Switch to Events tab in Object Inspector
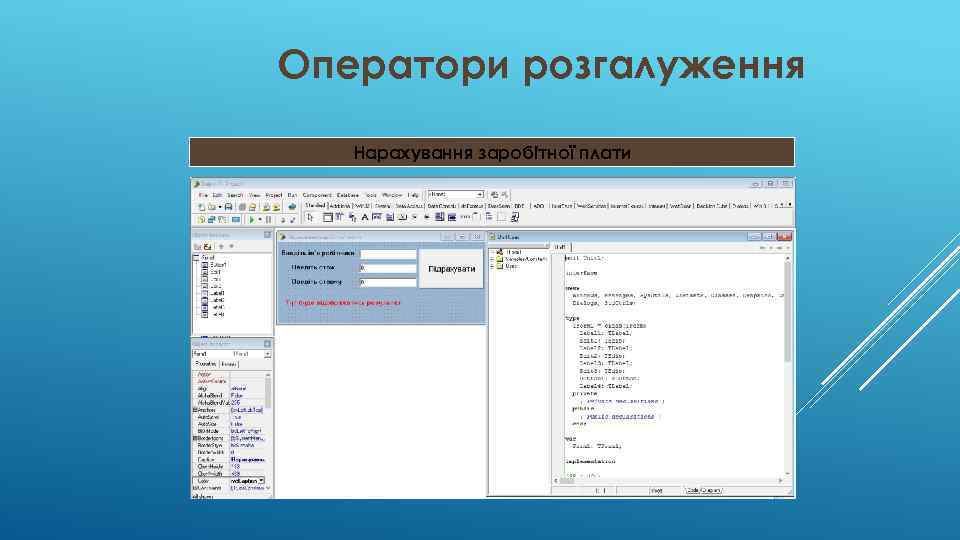 [228, 364]
